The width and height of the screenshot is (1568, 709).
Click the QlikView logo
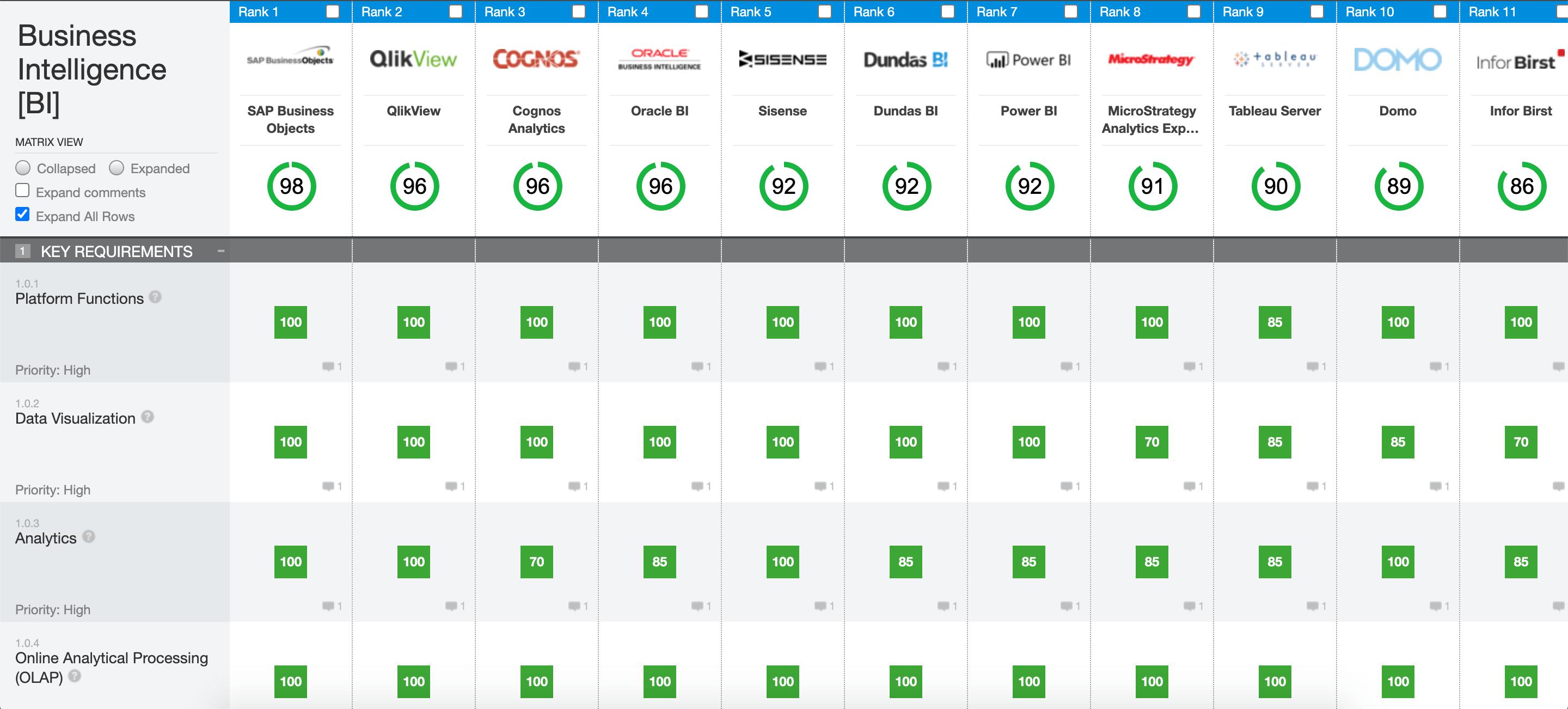(413, 59)
